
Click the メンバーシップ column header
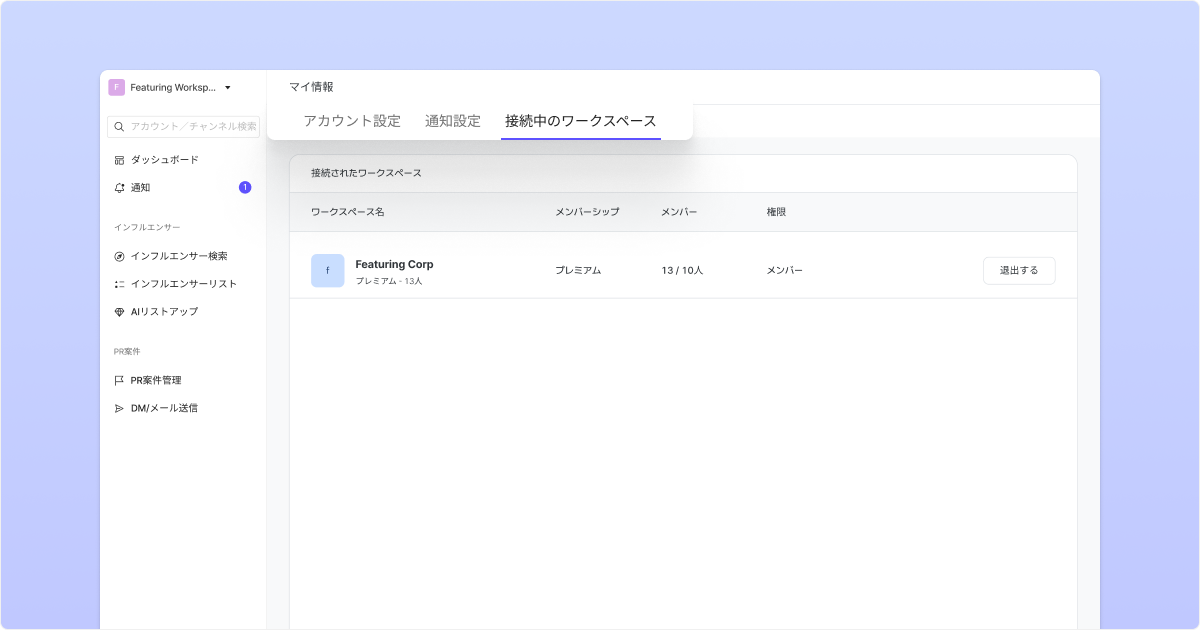587,212
